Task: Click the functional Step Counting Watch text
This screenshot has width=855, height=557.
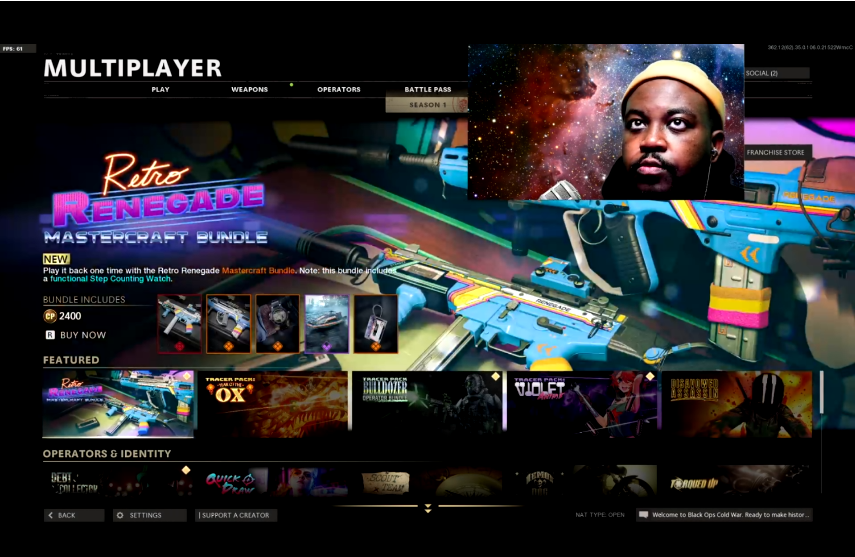Action: pos(111,279)
